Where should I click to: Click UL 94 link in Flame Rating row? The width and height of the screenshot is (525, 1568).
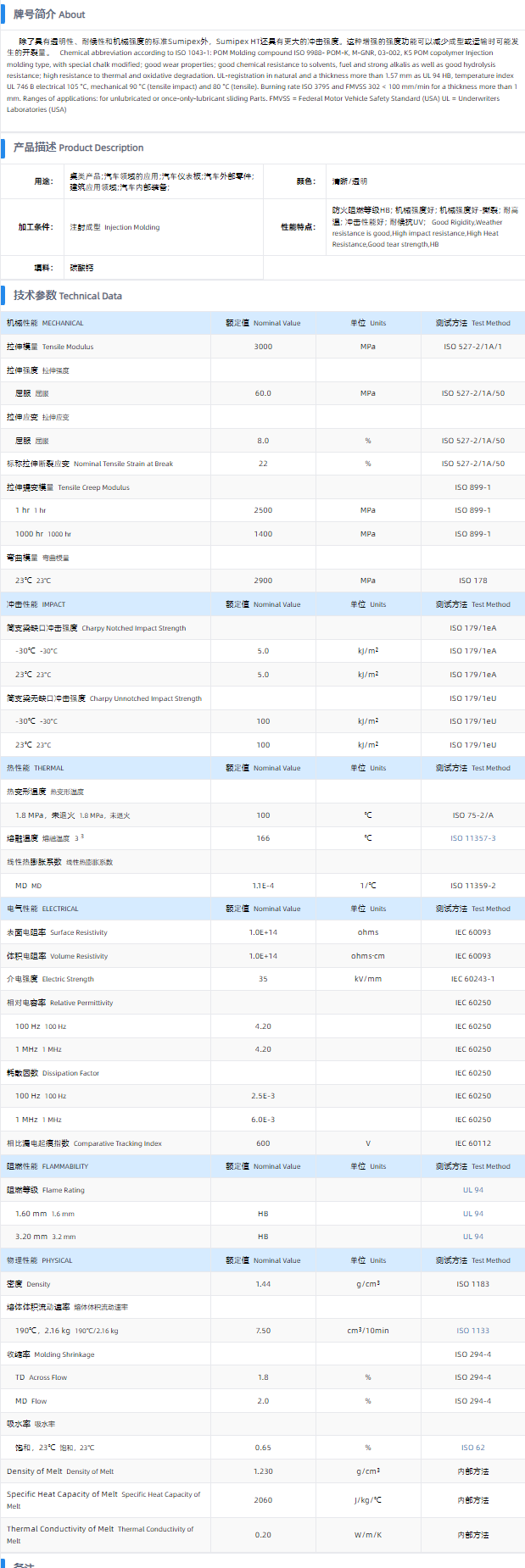tap(472, 1190)
